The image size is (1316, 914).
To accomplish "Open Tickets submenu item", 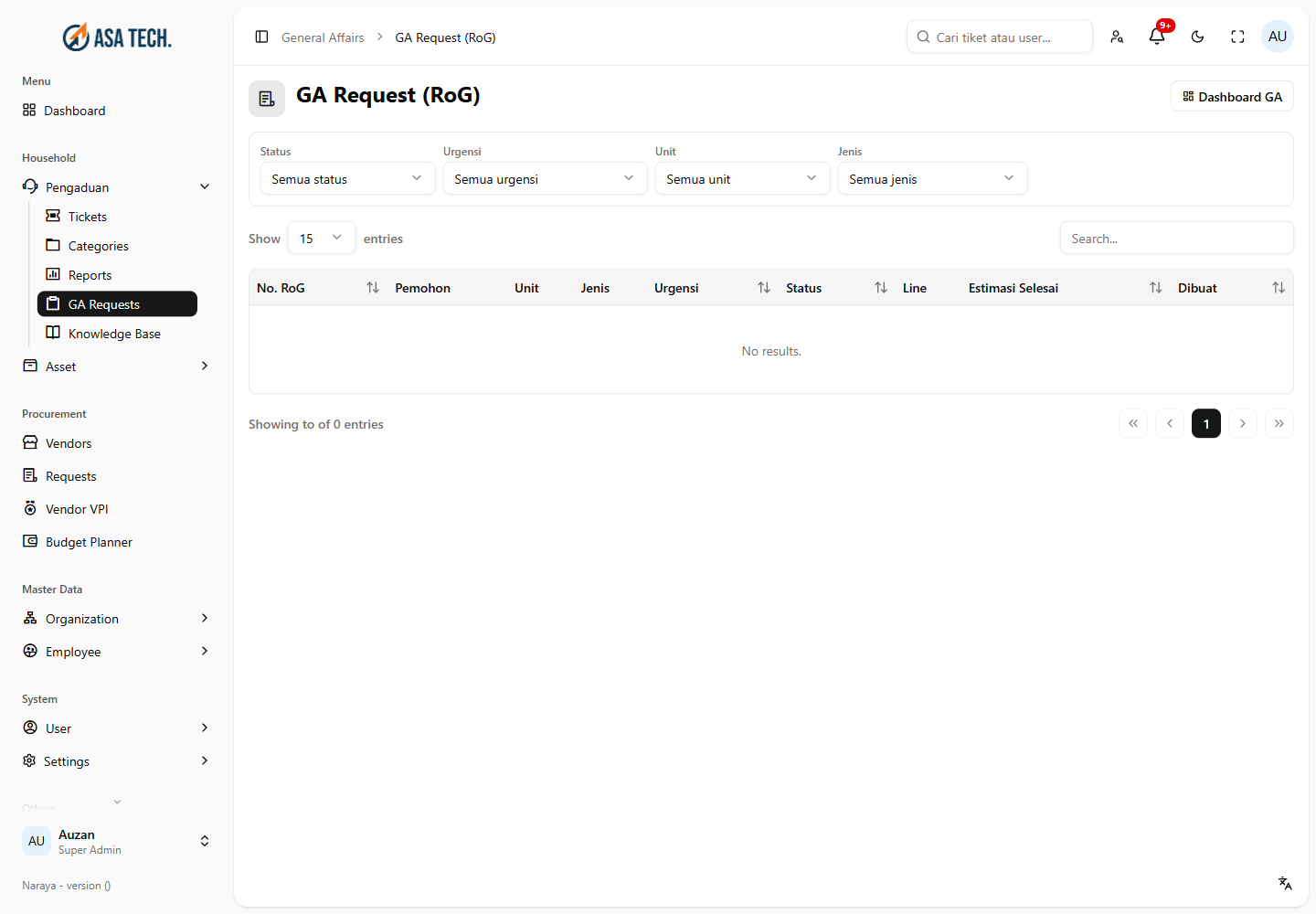I will pos(117,217).
